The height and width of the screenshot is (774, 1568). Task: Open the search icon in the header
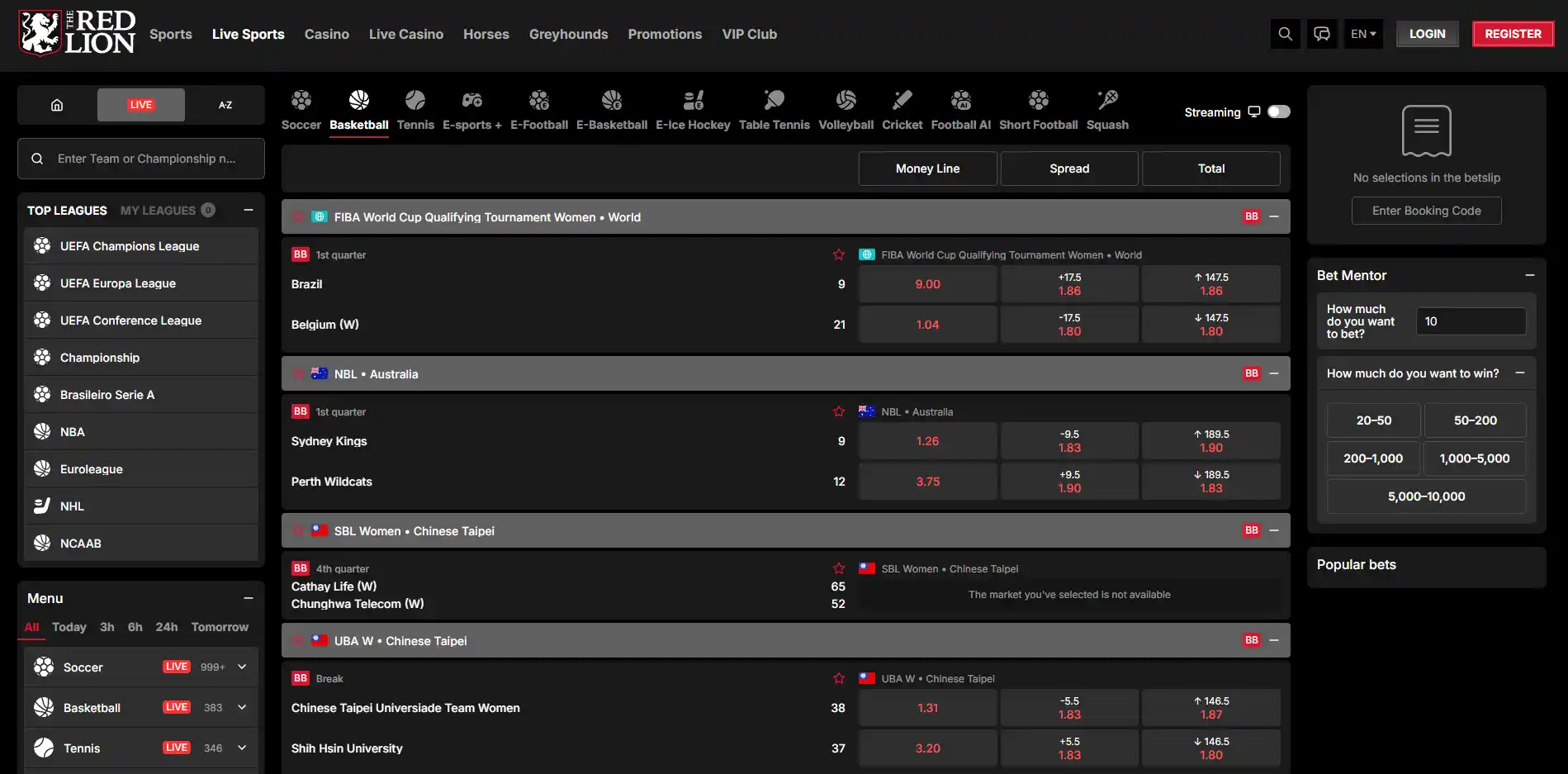pos(1285,34)
